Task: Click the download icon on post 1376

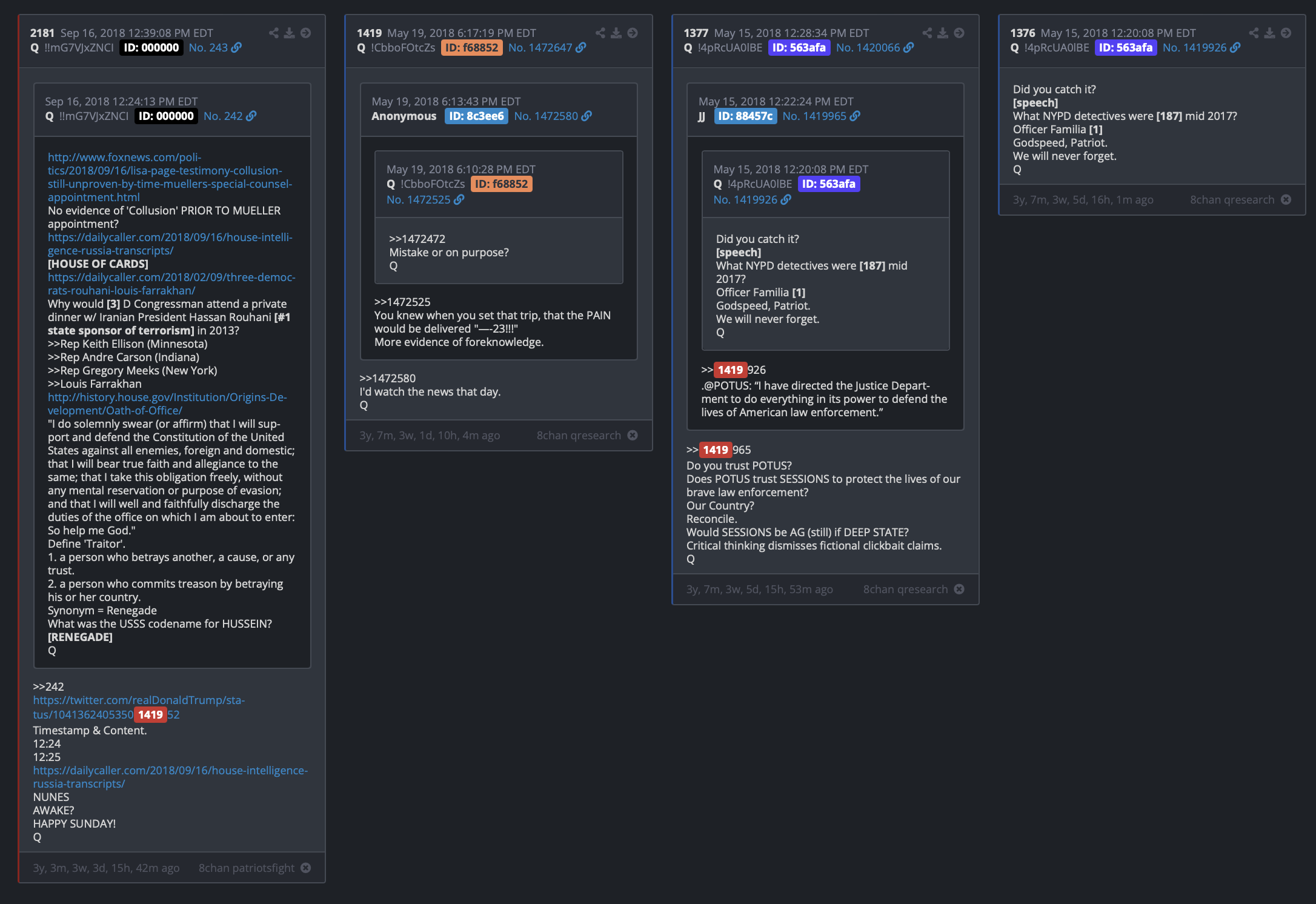Action: point(1269,33)
